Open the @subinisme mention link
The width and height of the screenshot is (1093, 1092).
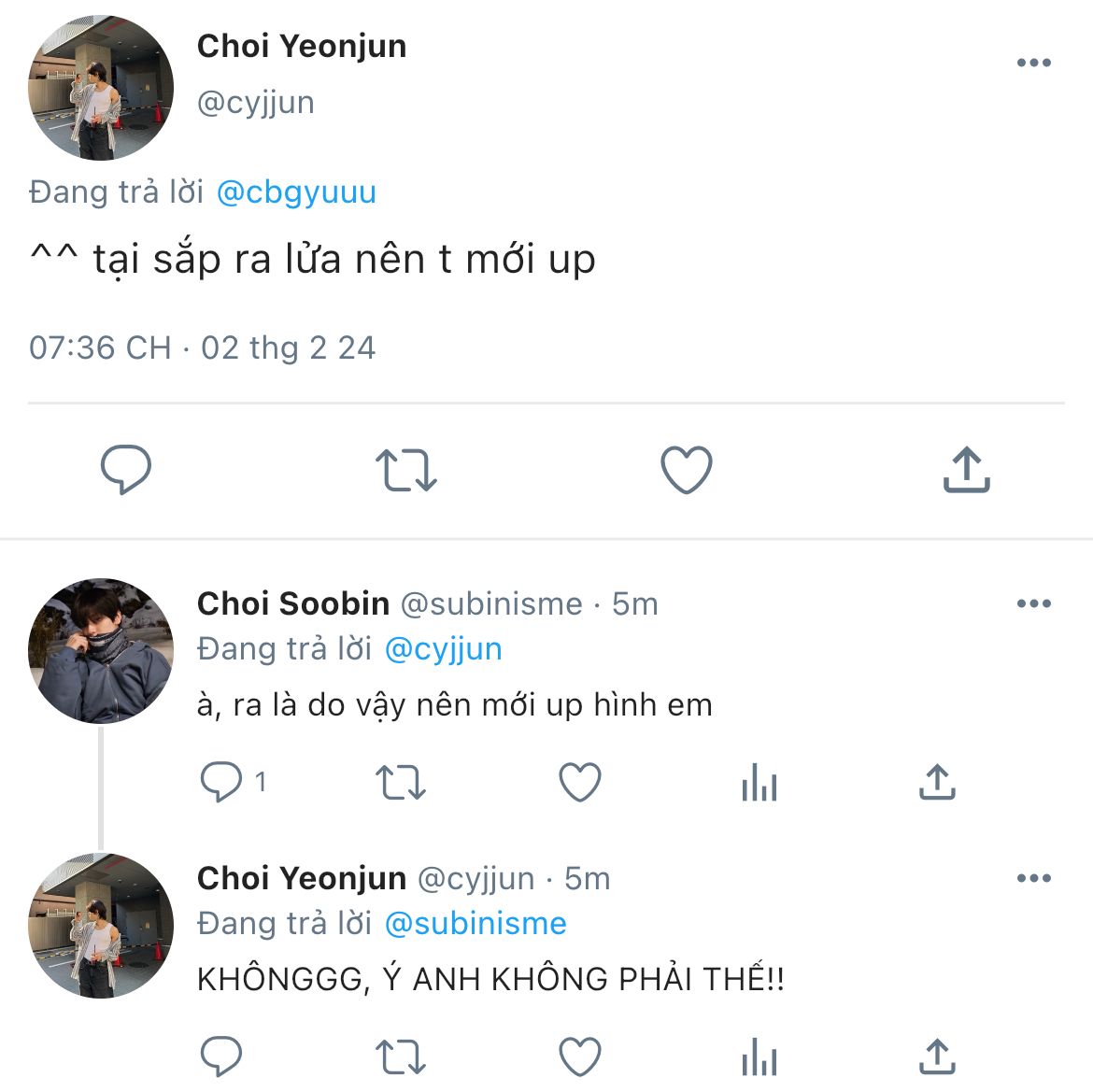476,924
